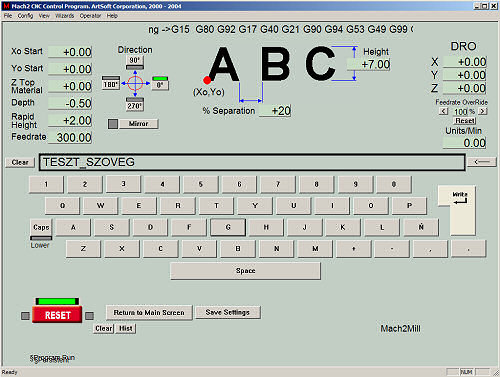
Task: Click the red RESET button
Action: pyautogui.click(x=57, y=315)
